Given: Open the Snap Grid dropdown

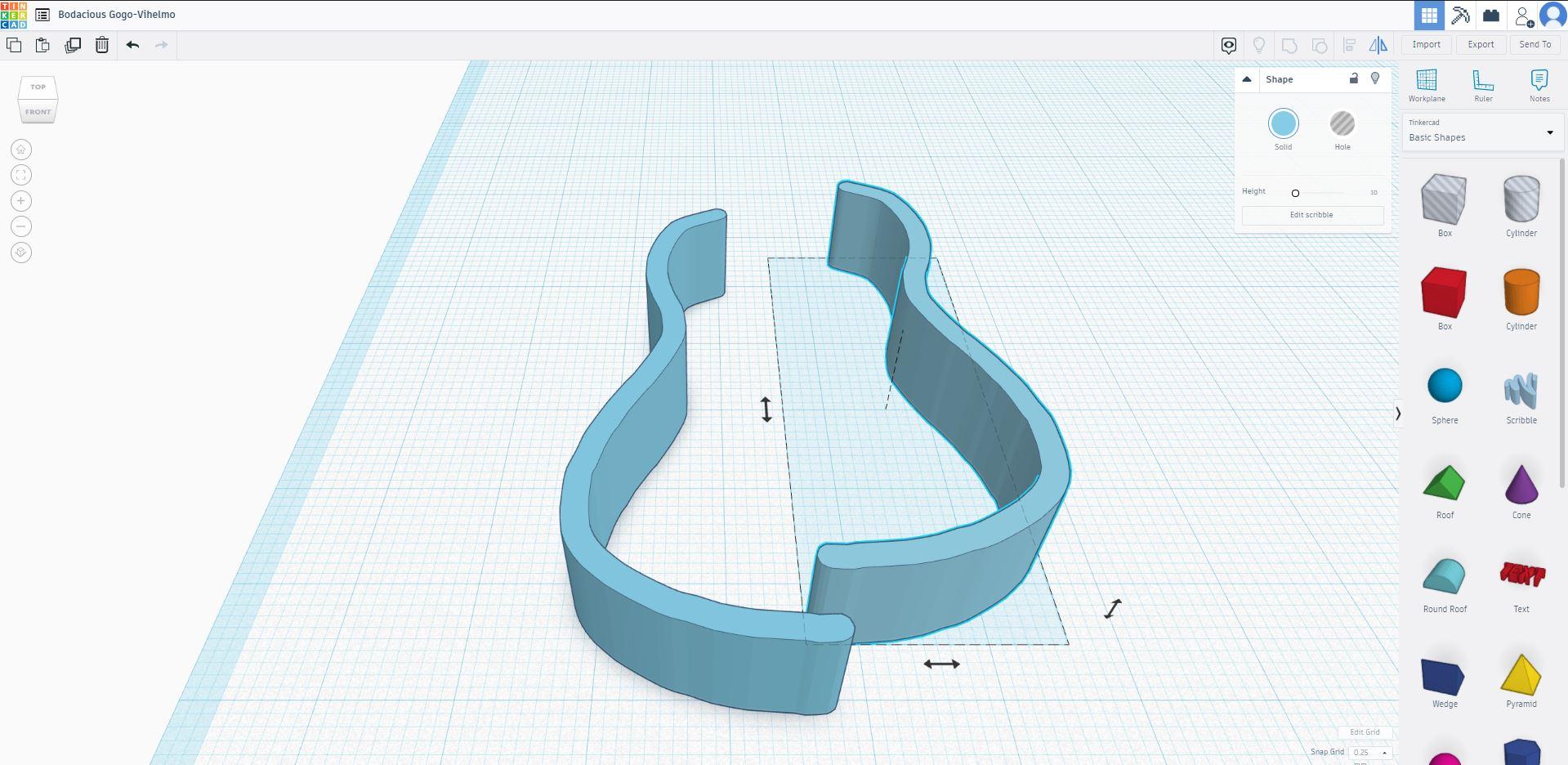Looking at the screenshot, I should (1370, 753).
